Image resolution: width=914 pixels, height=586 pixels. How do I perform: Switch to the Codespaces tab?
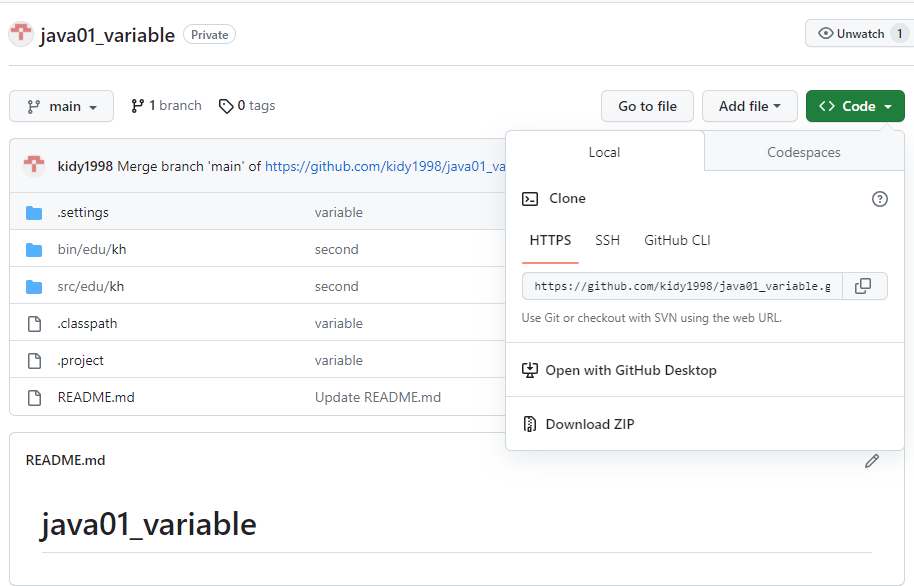point(803,152)
